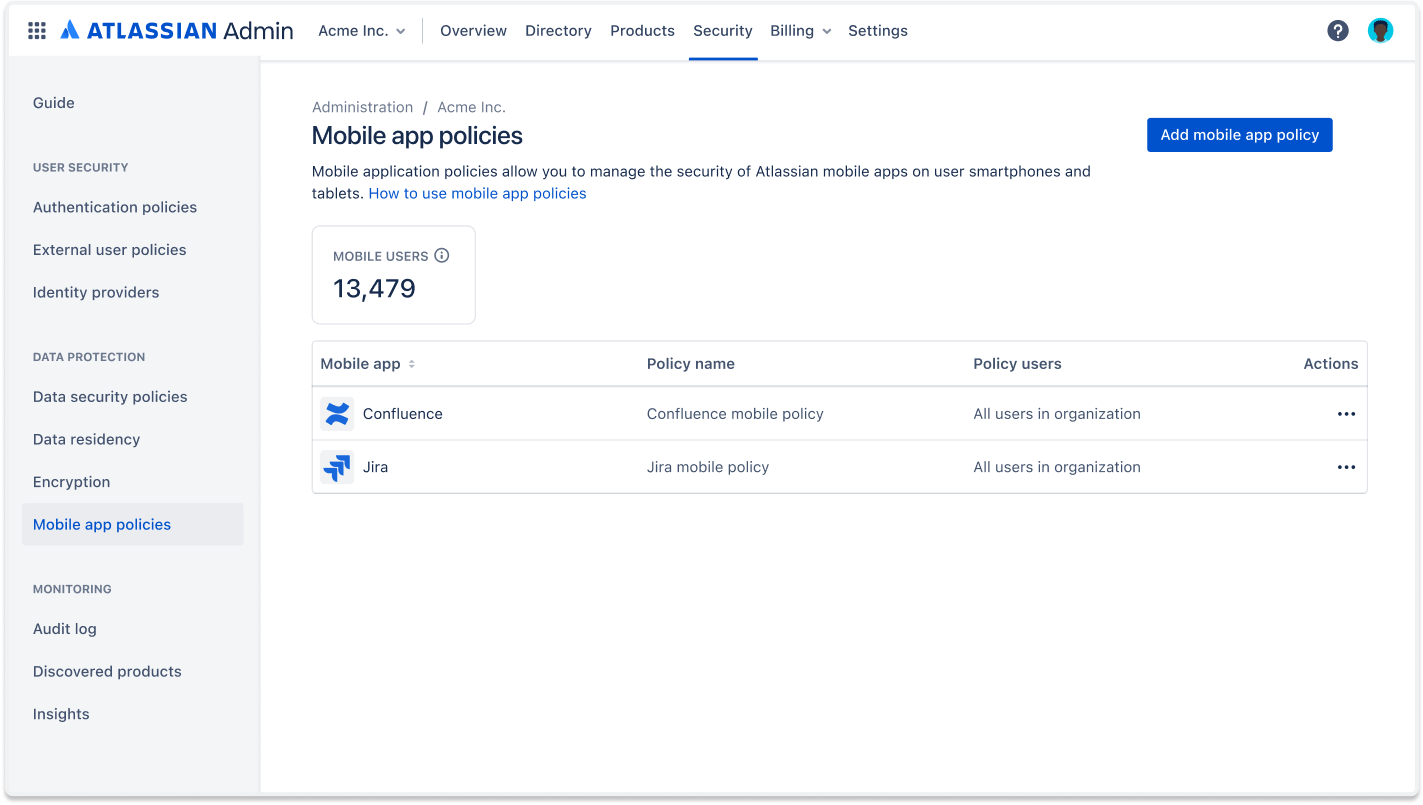Switch to the Overview tab
This screenshot has width=1423, height=805.
pos(473,30)
